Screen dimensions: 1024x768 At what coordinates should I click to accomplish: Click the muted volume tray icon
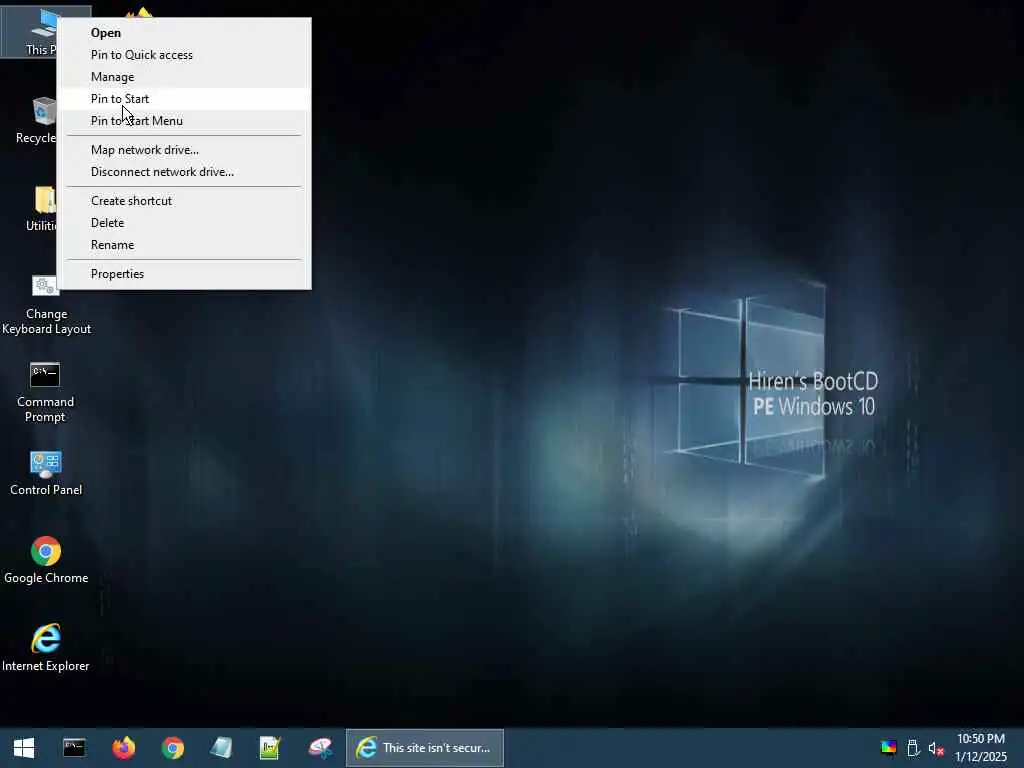[x=936, y=748]
